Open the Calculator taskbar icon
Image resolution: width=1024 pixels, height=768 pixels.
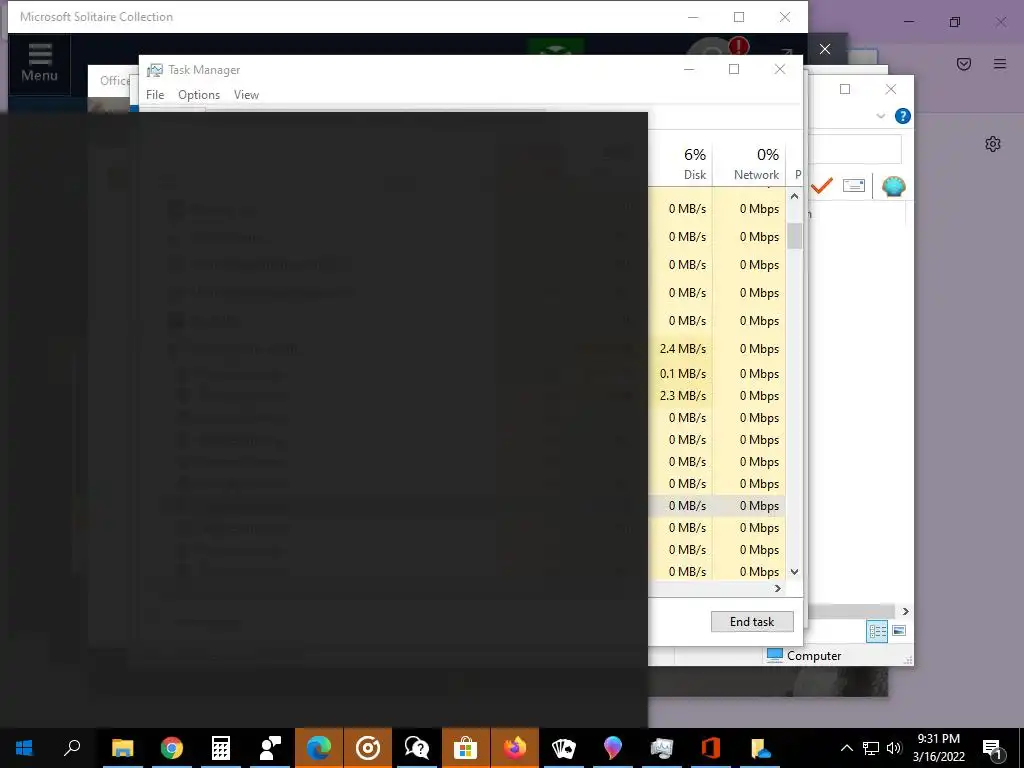click(221, 748)
